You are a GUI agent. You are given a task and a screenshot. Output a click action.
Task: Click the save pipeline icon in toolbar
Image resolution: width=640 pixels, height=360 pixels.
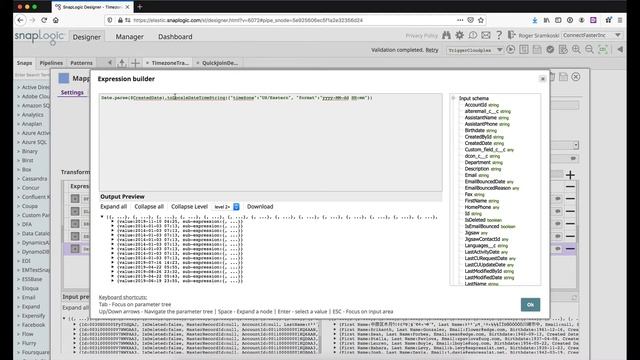coord(537,50)
